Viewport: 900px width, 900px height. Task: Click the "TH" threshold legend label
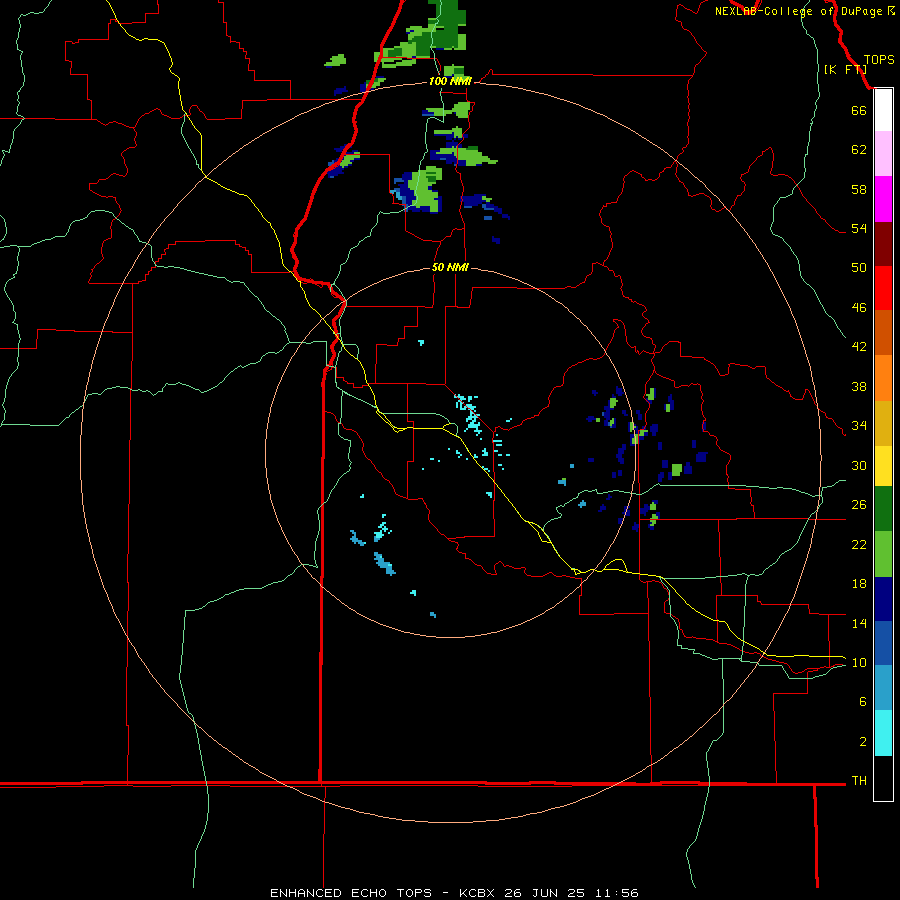(859, 781)
